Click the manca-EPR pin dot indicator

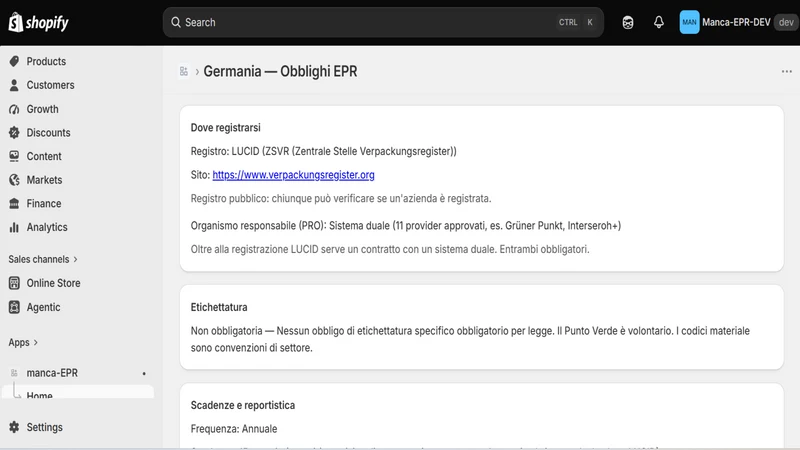click(144, 373)
